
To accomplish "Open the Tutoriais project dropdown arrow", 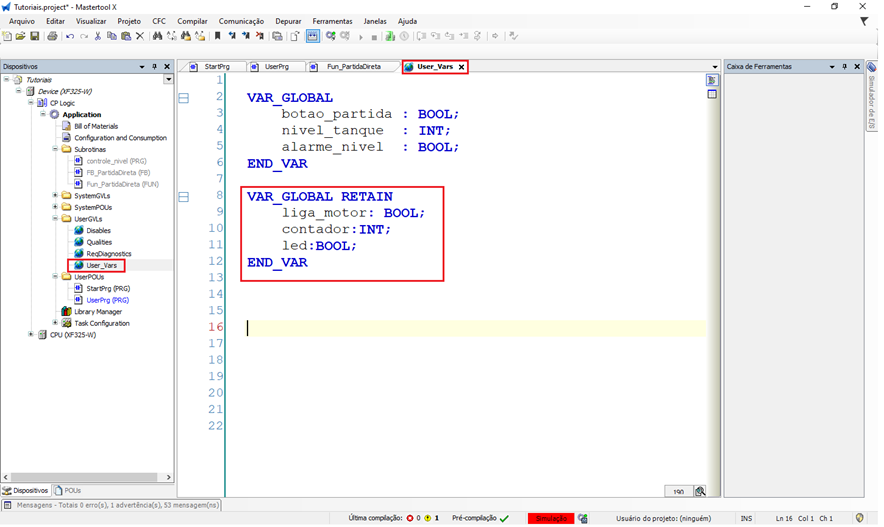I will [167, 79].
